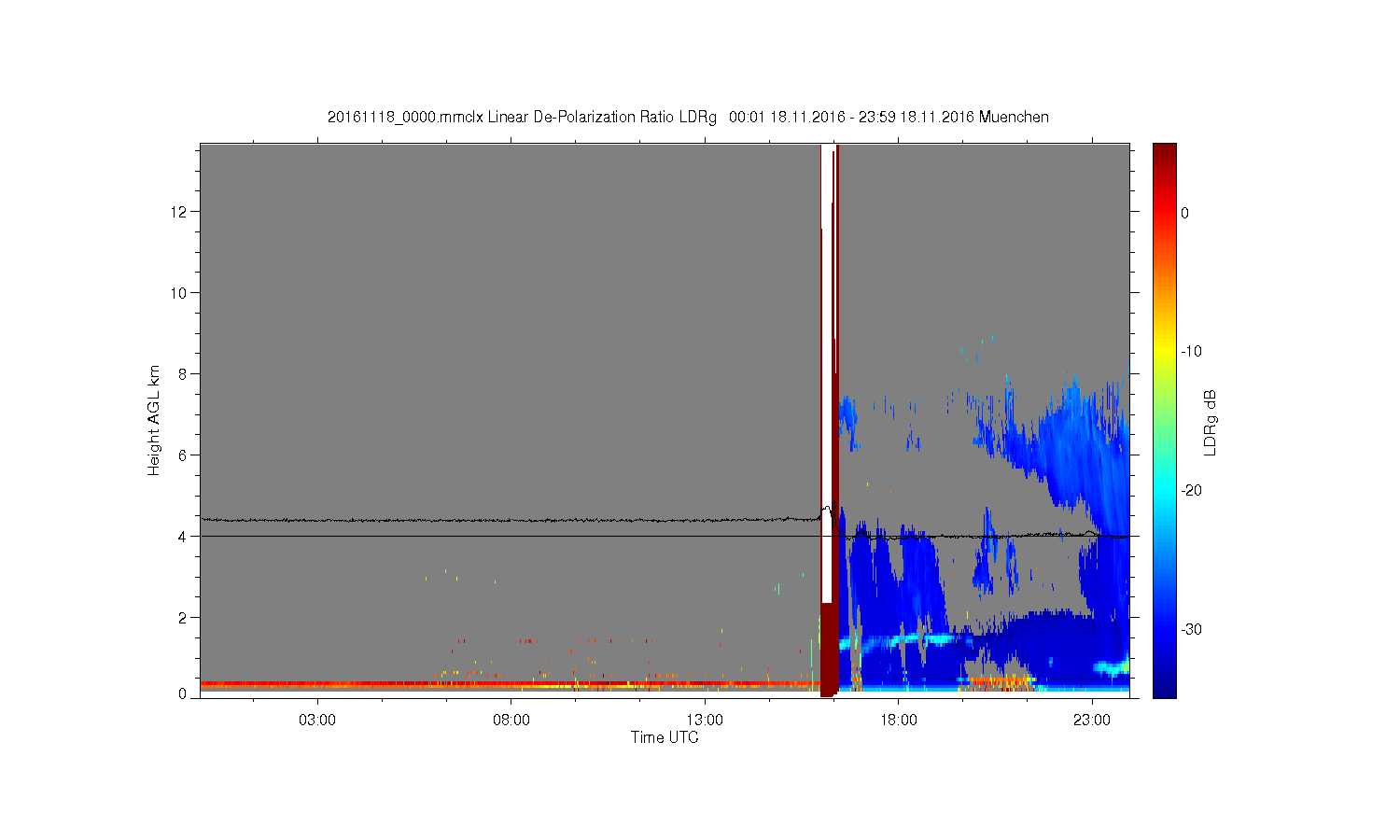Click the colorbar value 0
The image size is (1400, 840).
click(1185, 213)
